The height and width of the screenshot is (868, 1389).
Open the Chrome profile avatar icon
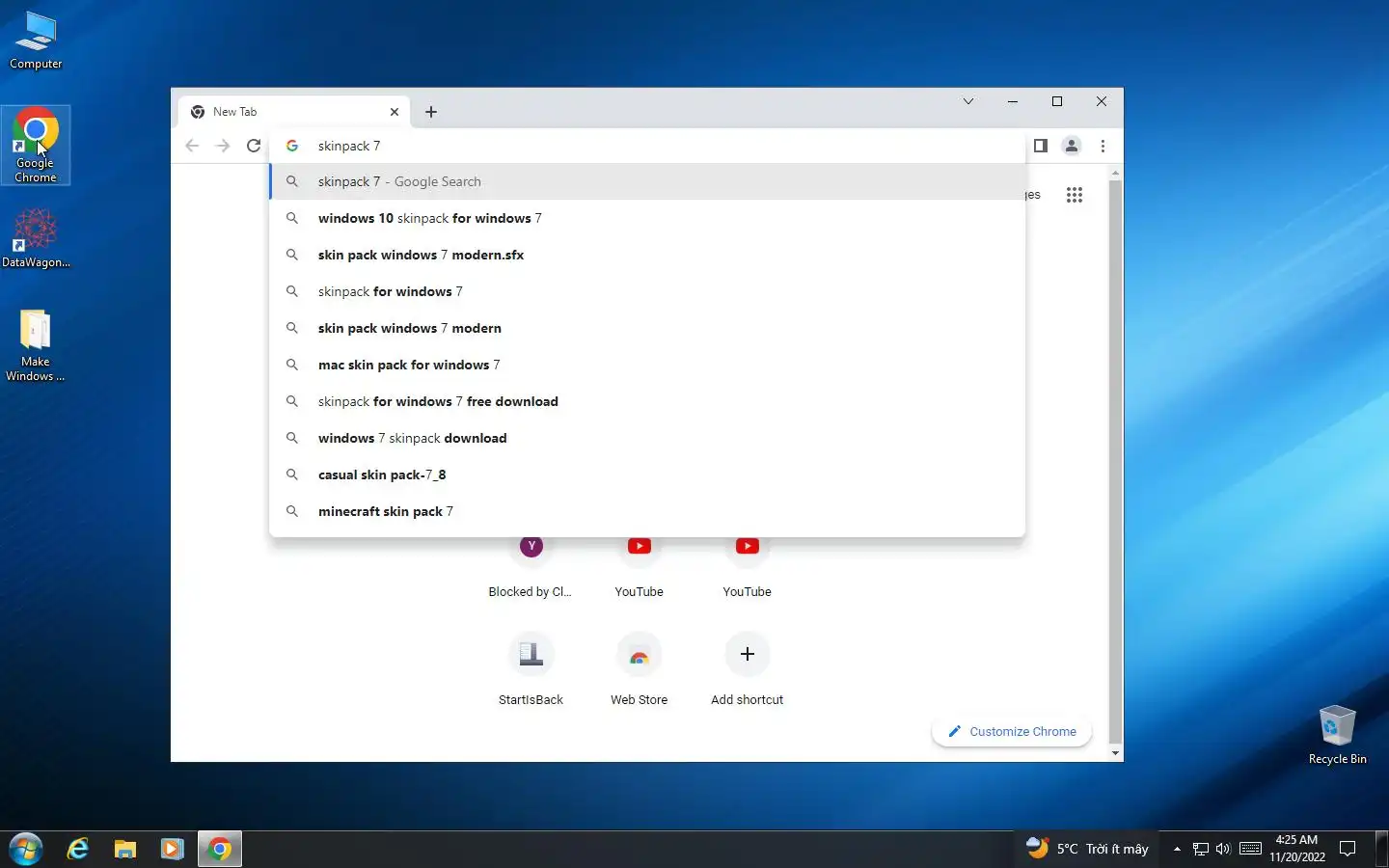tap(1072, 146)
